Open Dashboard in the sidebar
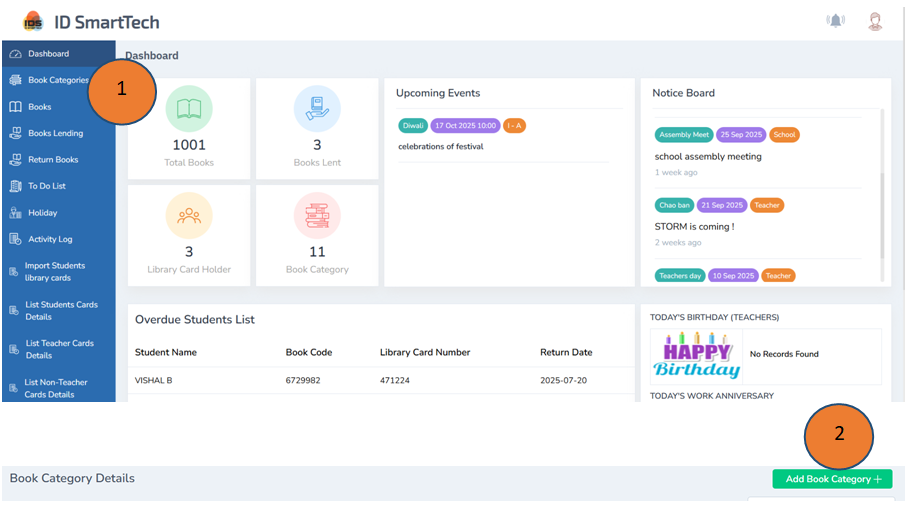 [48, 54]
